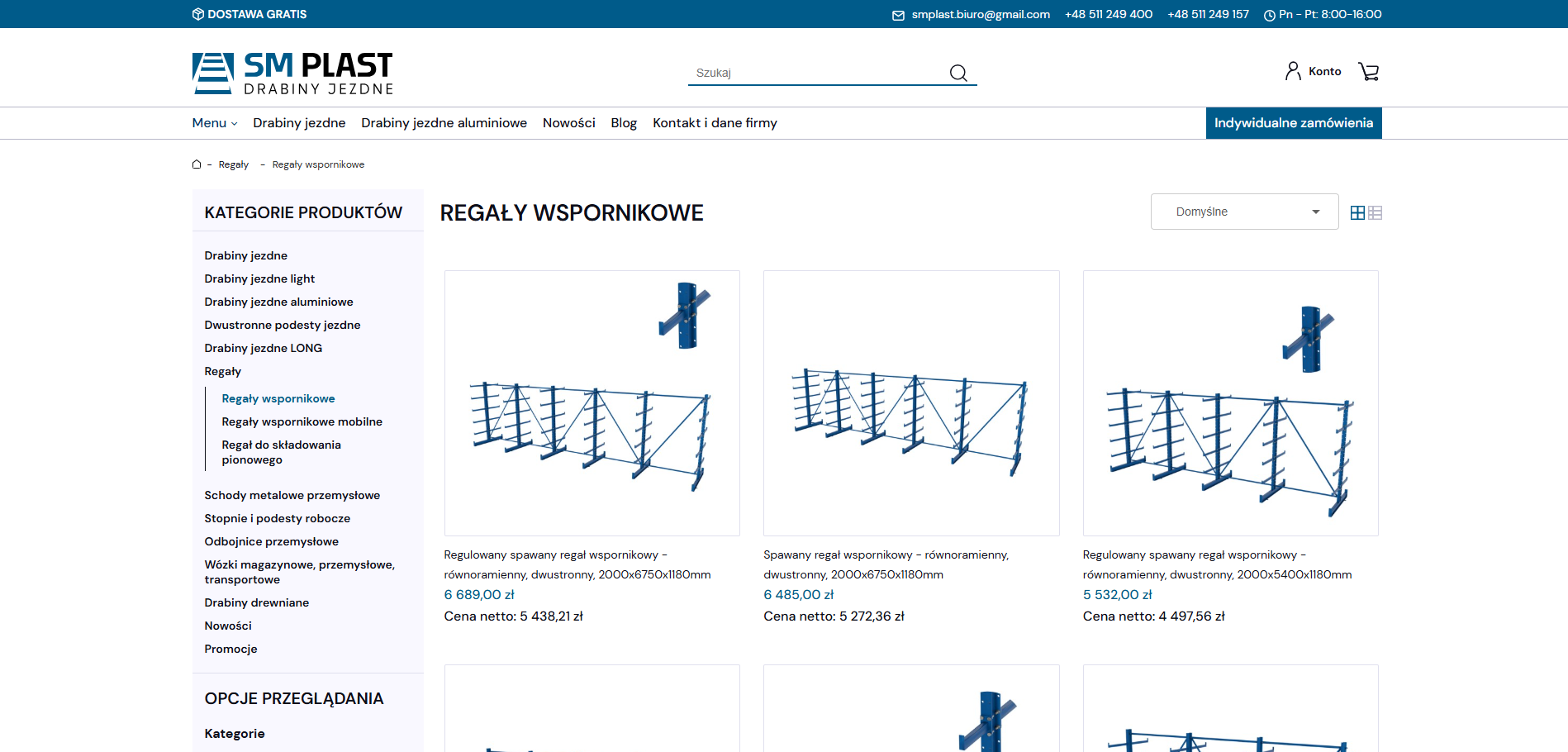This screenshot has height=752, width=1568.
Task: Select Schody metalowe przemysłowe category
Action: pyautogui.click(x=292, y=495)
